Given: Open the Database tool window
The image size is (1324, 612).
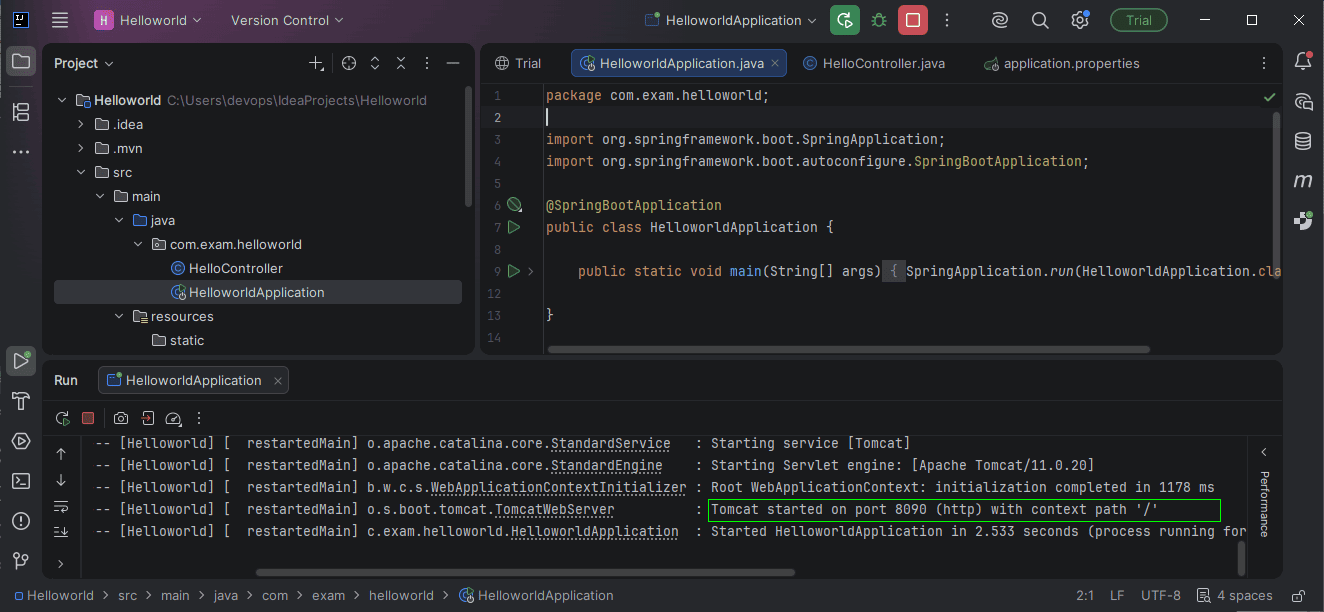Looking at the screenshot, I should point(1303,141).
